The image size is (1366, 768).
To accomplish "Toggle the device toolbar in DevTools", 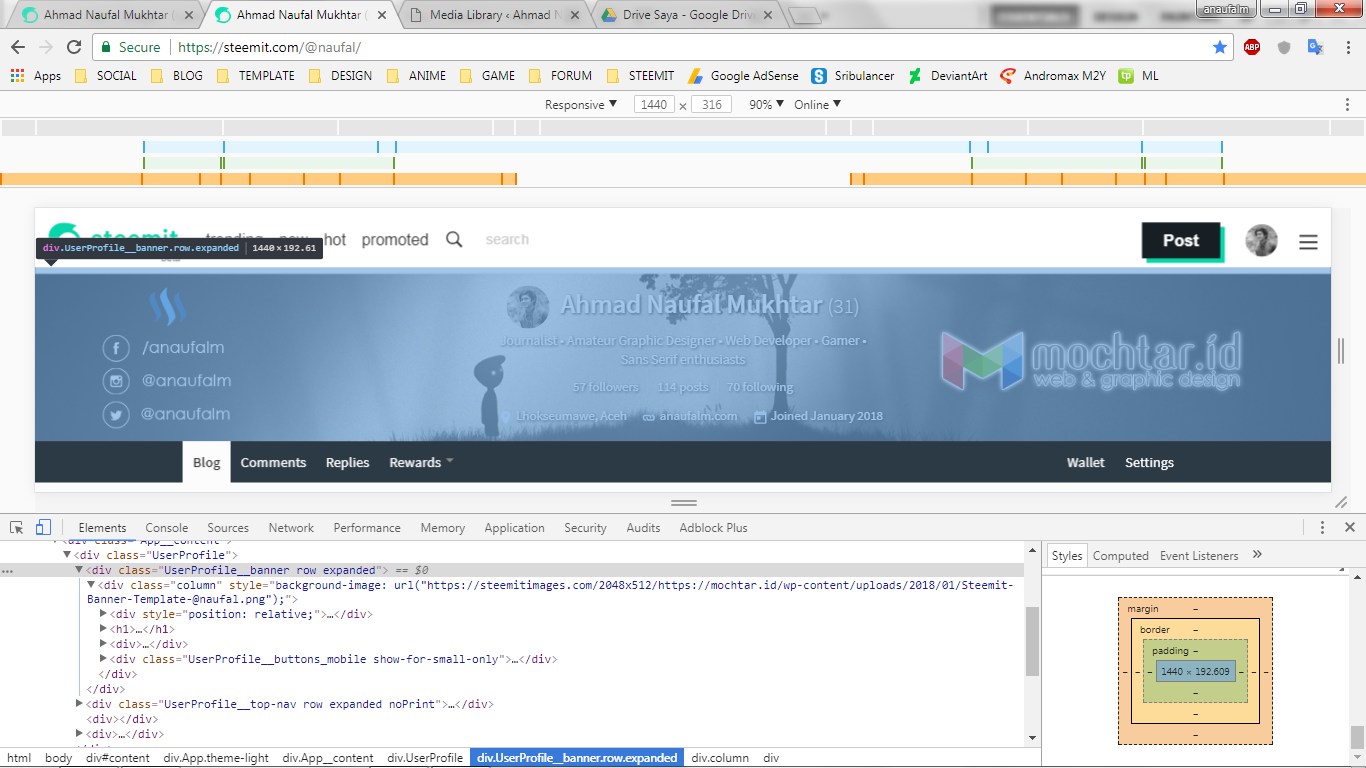I will pyautogui.click(x=43, y=527).
